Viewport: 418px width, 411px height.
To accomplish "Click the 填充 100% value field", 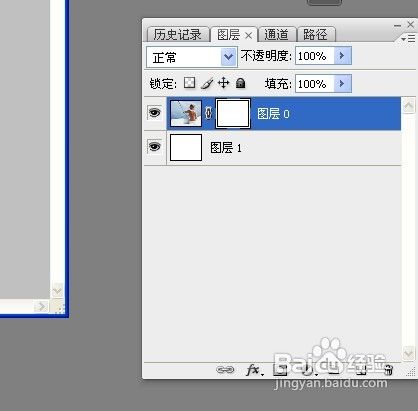I will [x=315, y=83].
